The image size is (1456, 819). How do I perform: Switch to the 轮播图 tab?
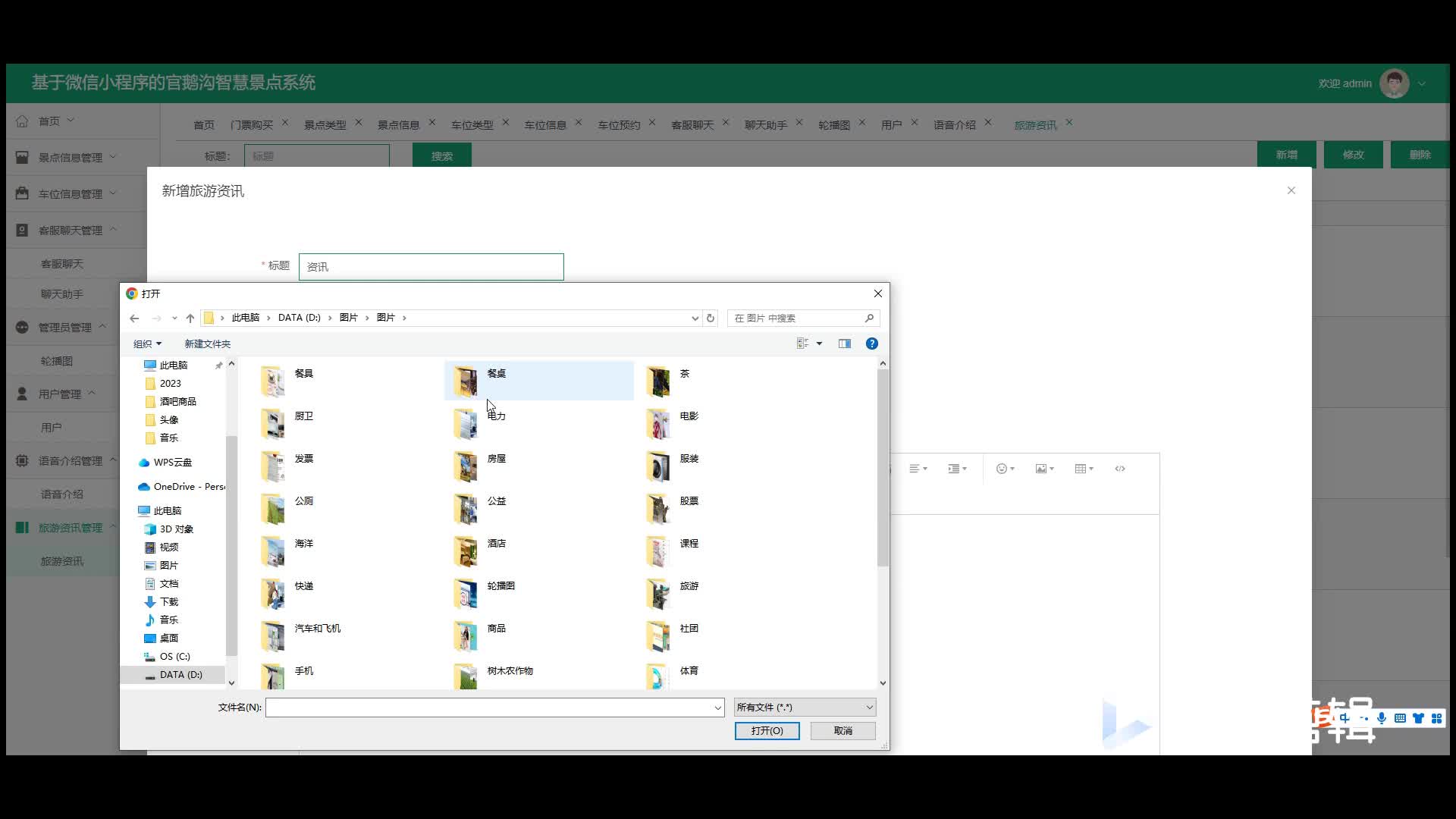[x=833, y=124]
